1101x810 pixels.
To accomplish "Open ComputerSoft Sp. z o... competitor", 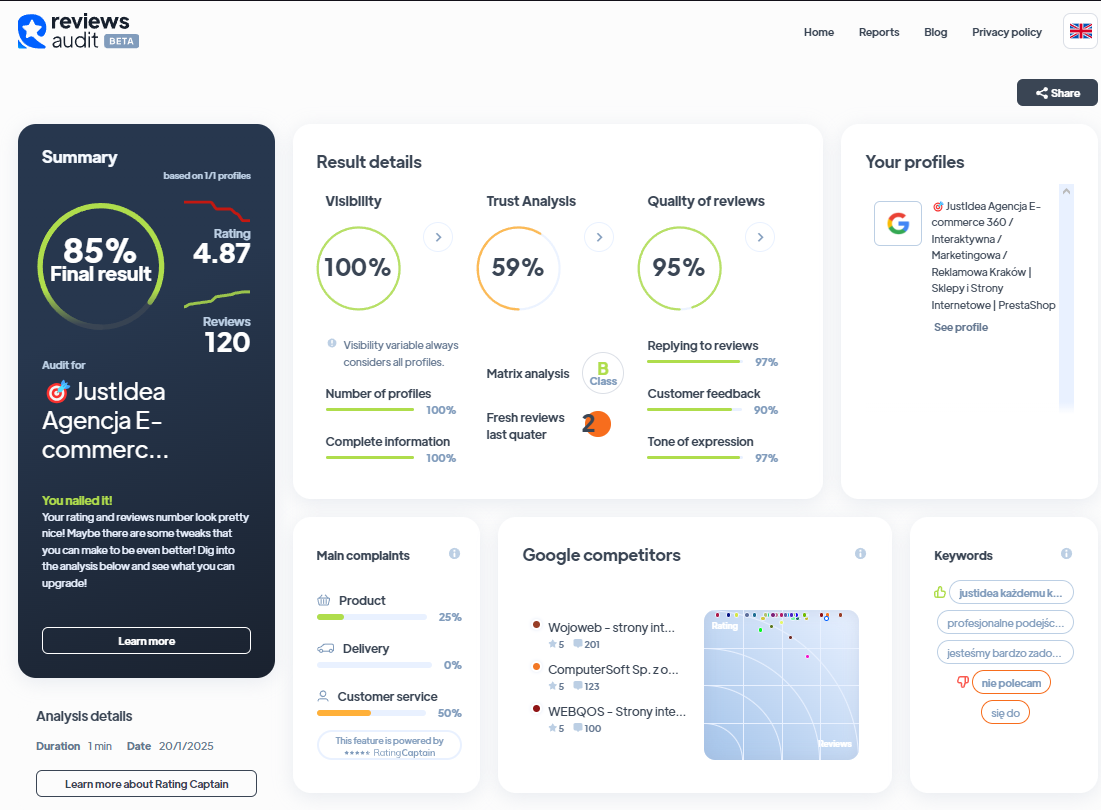I will pos(613,670).
